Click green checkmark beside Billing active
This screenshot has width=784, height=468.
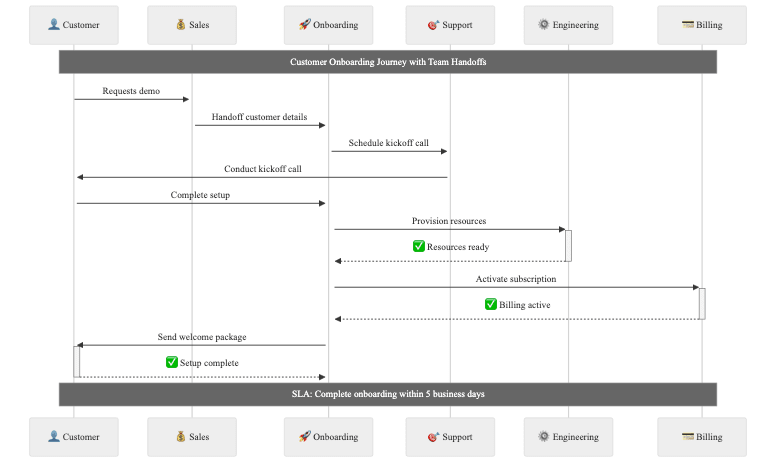pyautogui.click(x=491, y=304)
